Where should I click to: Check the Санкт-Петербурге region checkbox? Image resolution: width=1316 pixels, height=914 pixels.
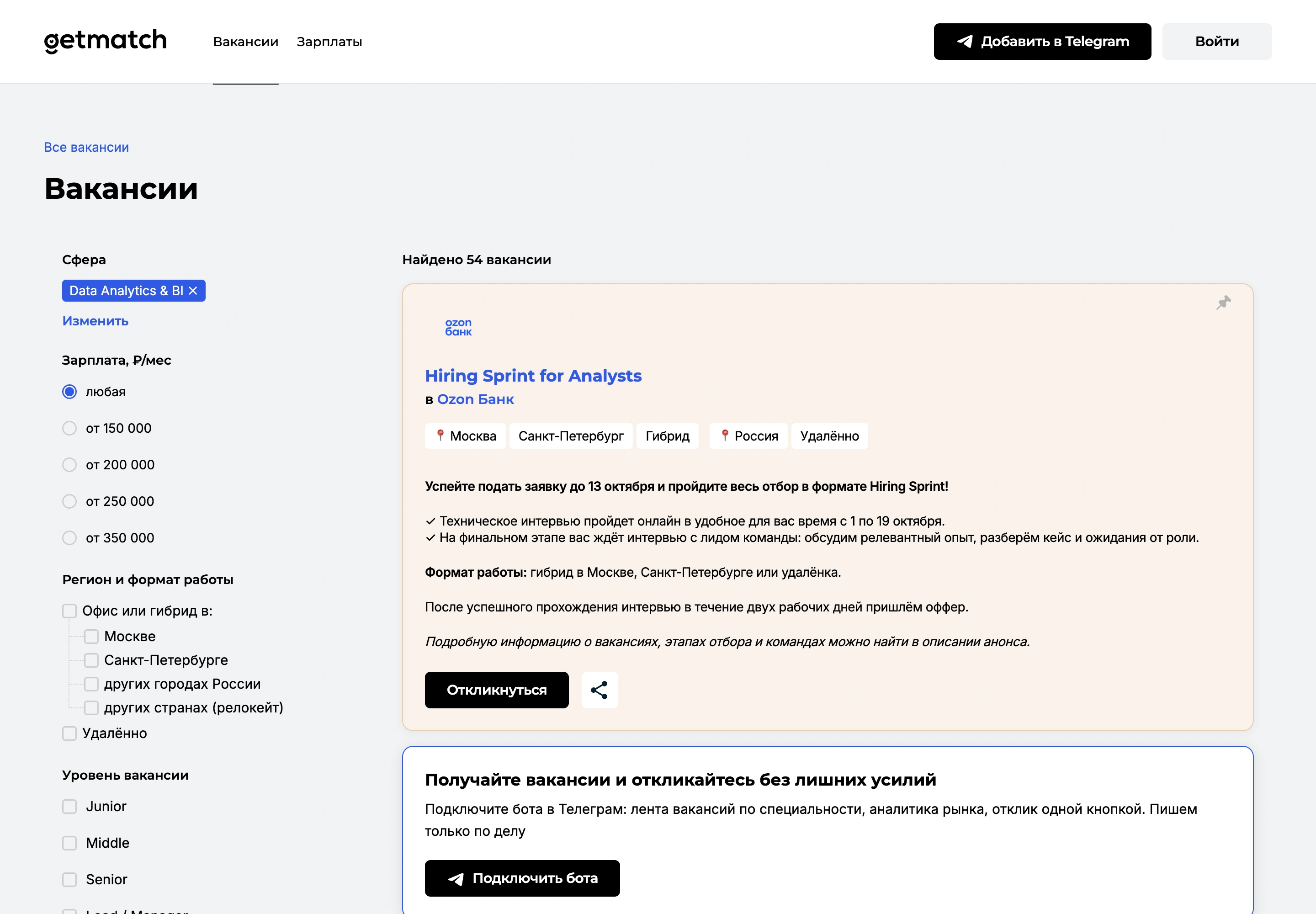91,660
